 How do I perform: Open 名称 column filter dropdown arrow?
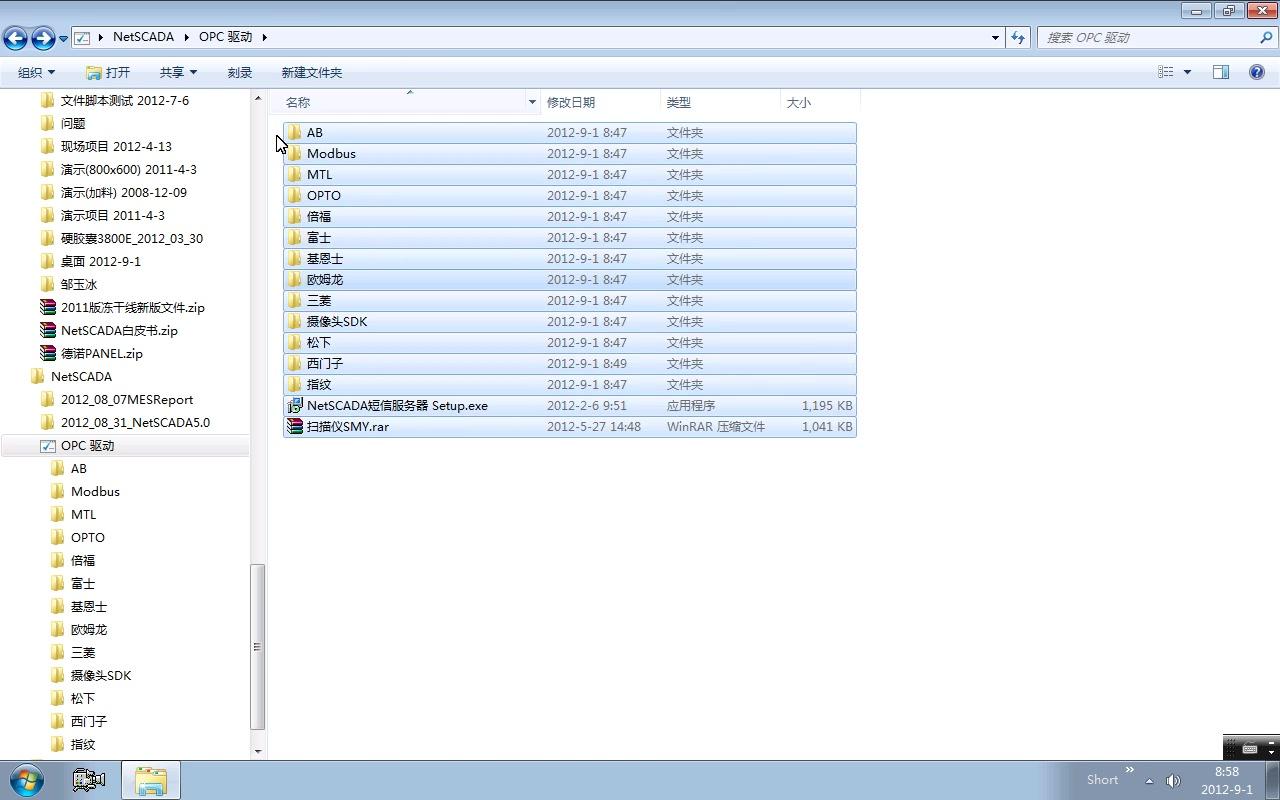[532, 102]
